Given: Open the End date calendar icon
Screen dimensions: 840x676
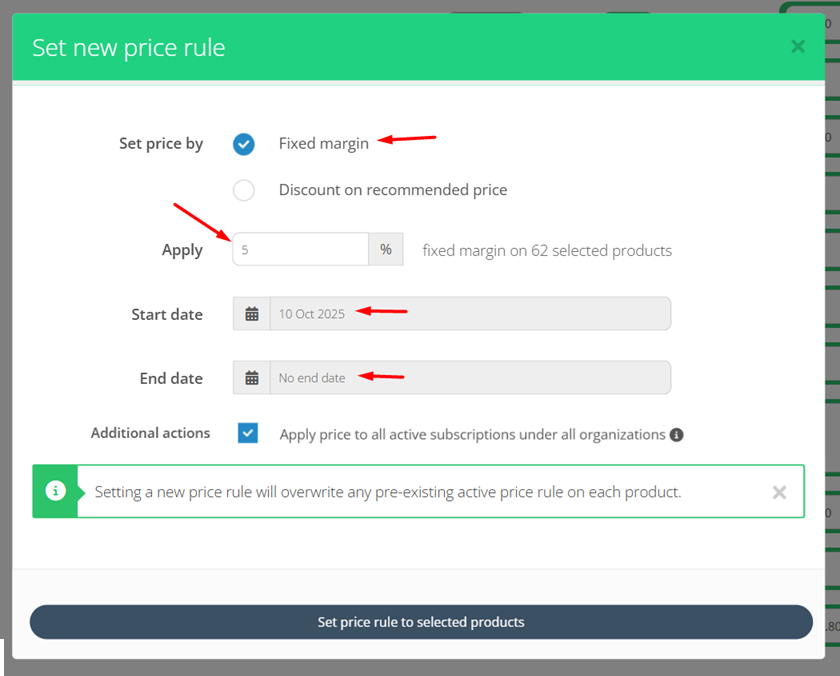Looking at the screenshot, I should [x=252, y=378].
